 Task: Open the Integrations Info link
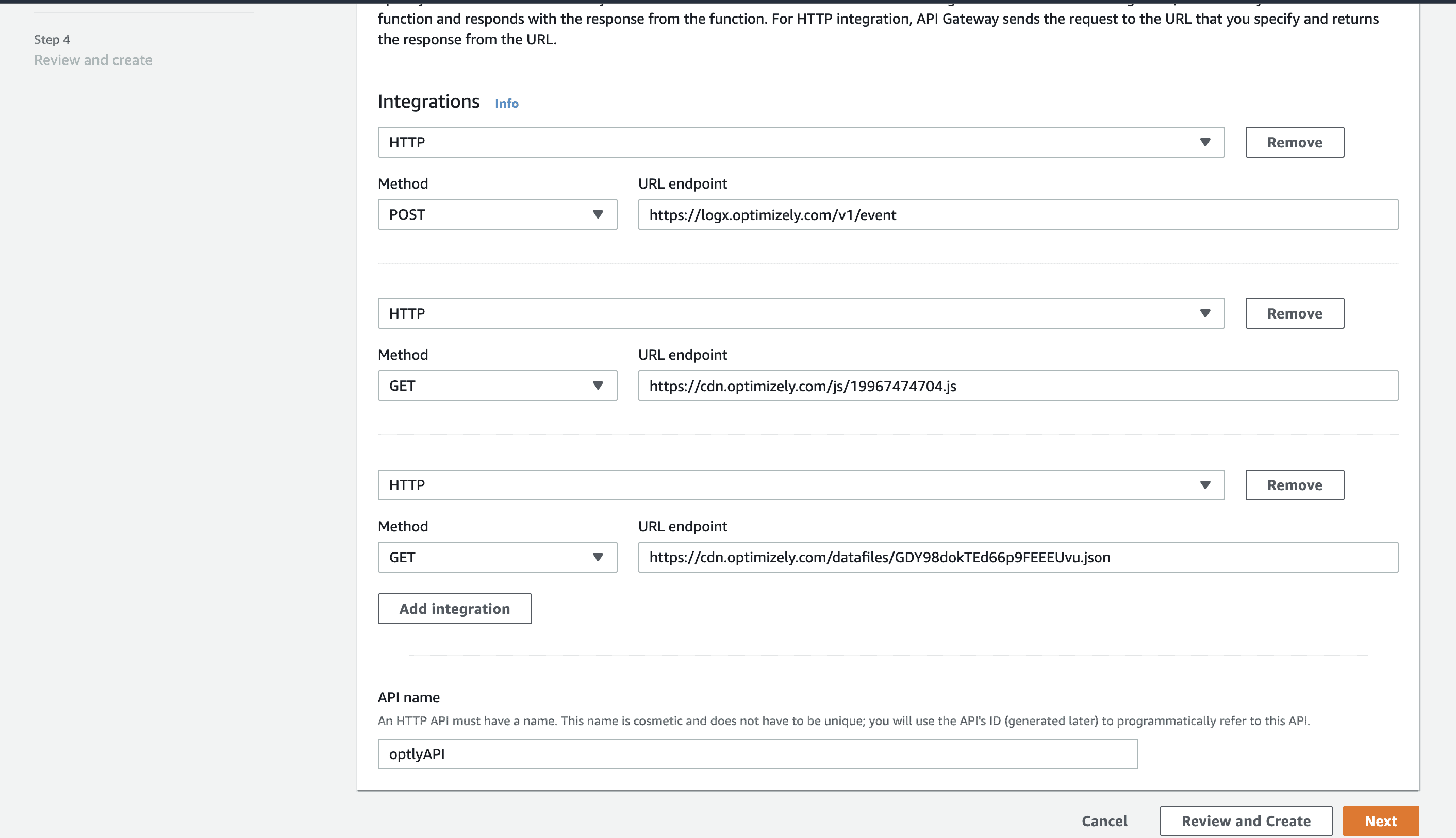(505, 103)
